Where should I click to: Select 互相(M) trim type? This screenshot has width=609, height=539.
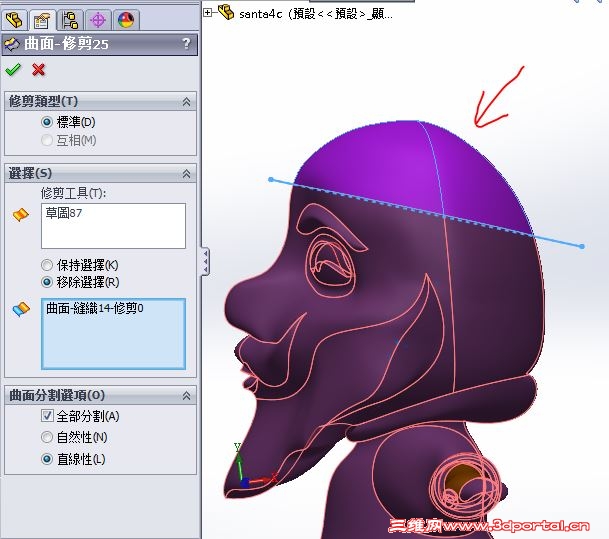coord(47,140)
